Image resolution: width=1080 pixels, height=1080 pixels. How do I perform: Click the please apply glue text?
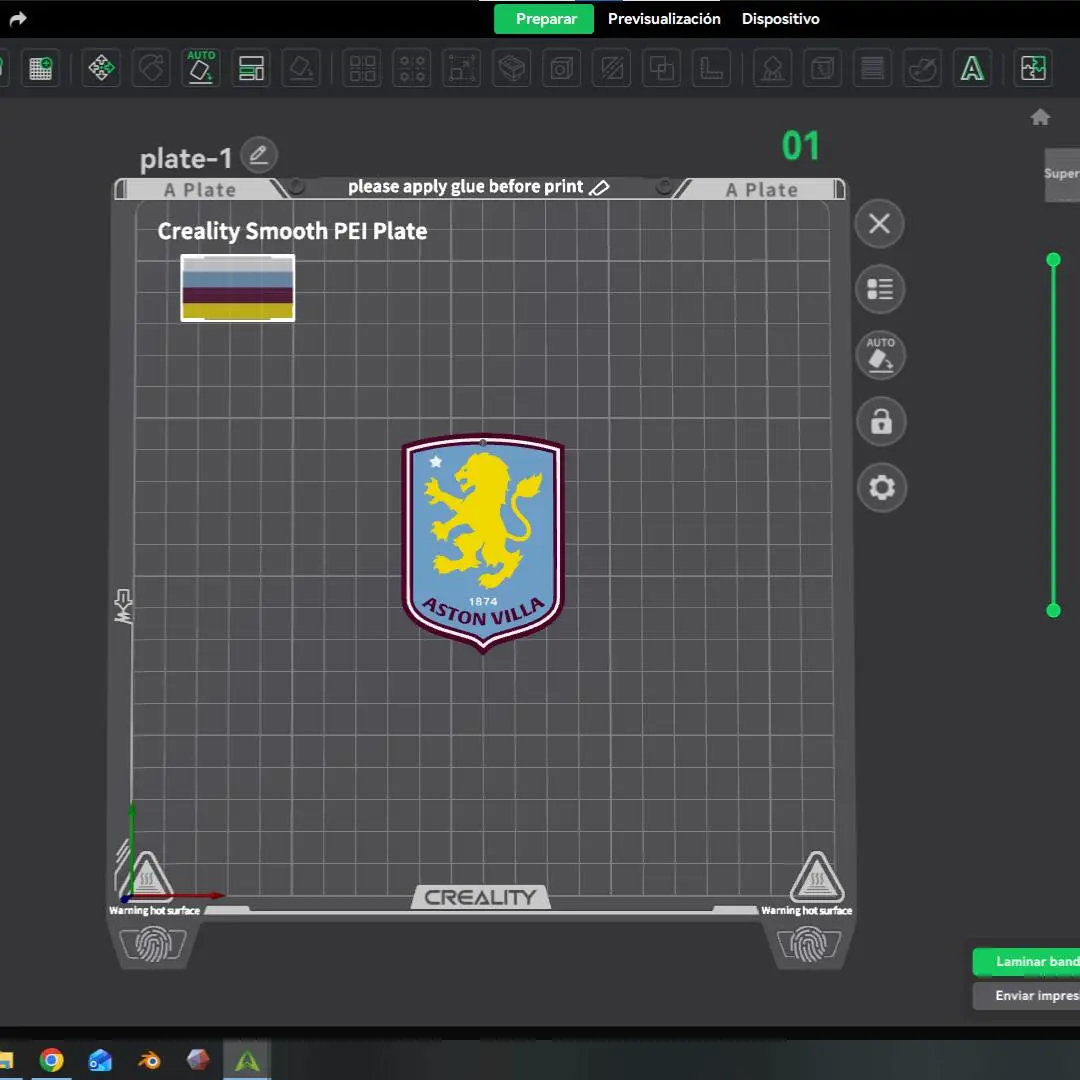pyautogui.click(x=465, y=187)
